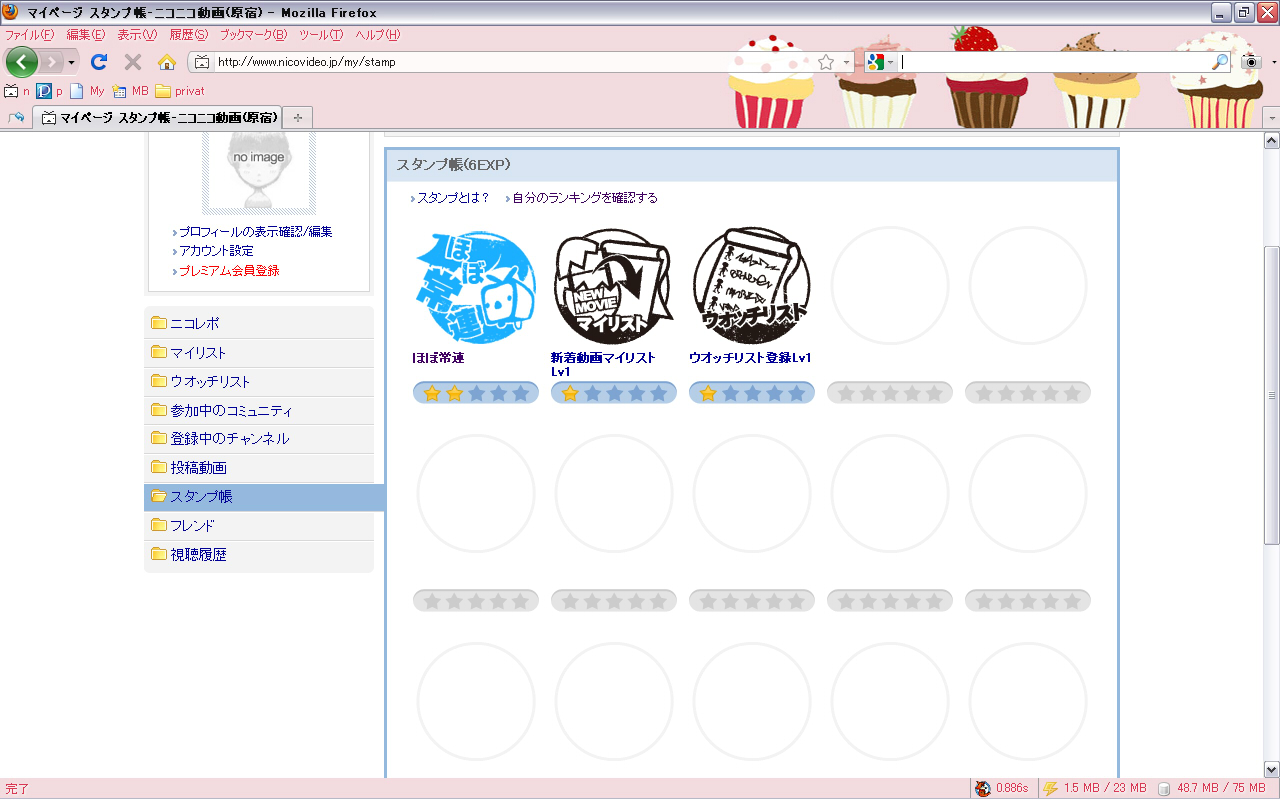
Task: Click the 新着動画マイリスト Lv1 stamp title
Action: coord(603,365)
